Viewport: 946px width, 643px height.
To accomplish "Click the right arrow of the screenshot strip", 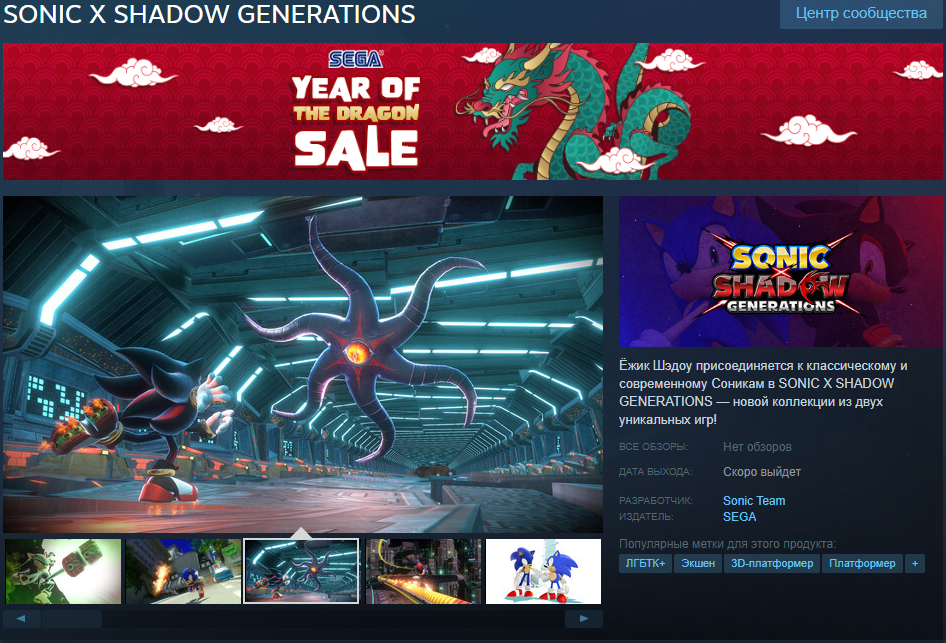I will 583,618.
